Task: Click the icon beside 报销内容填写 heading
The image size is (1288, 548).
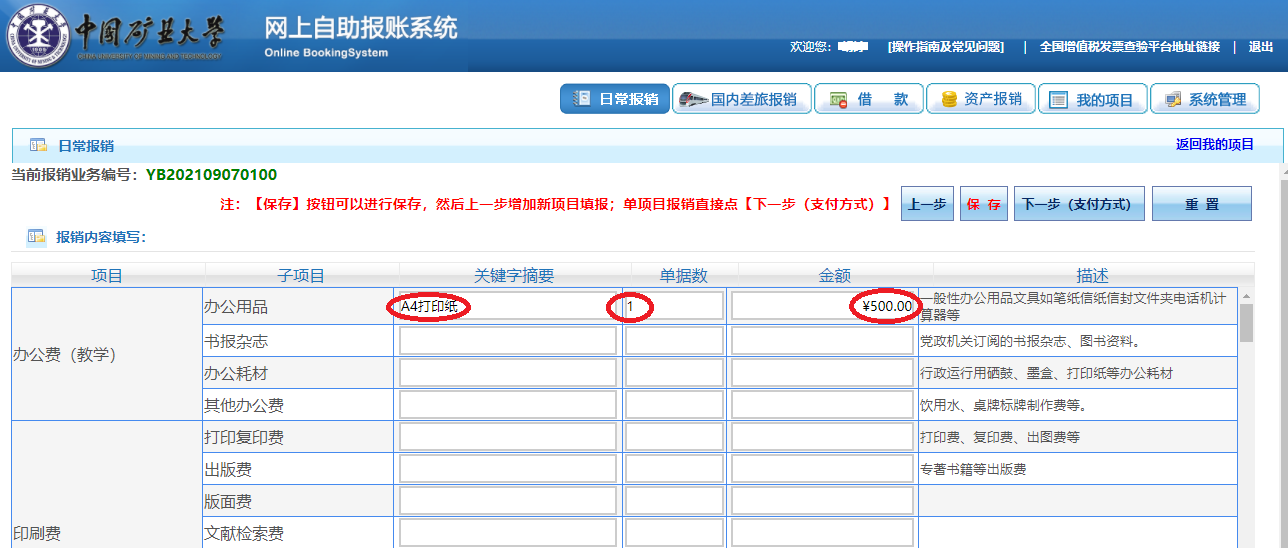Action: (x=37, y=237)
